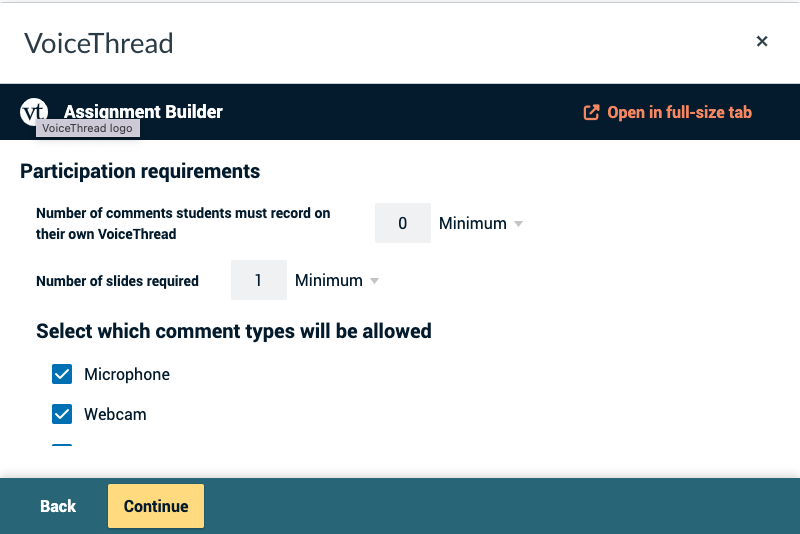800x534 pixels.
Task: Open in full-size tab link
Action: [x=667, y=112]
